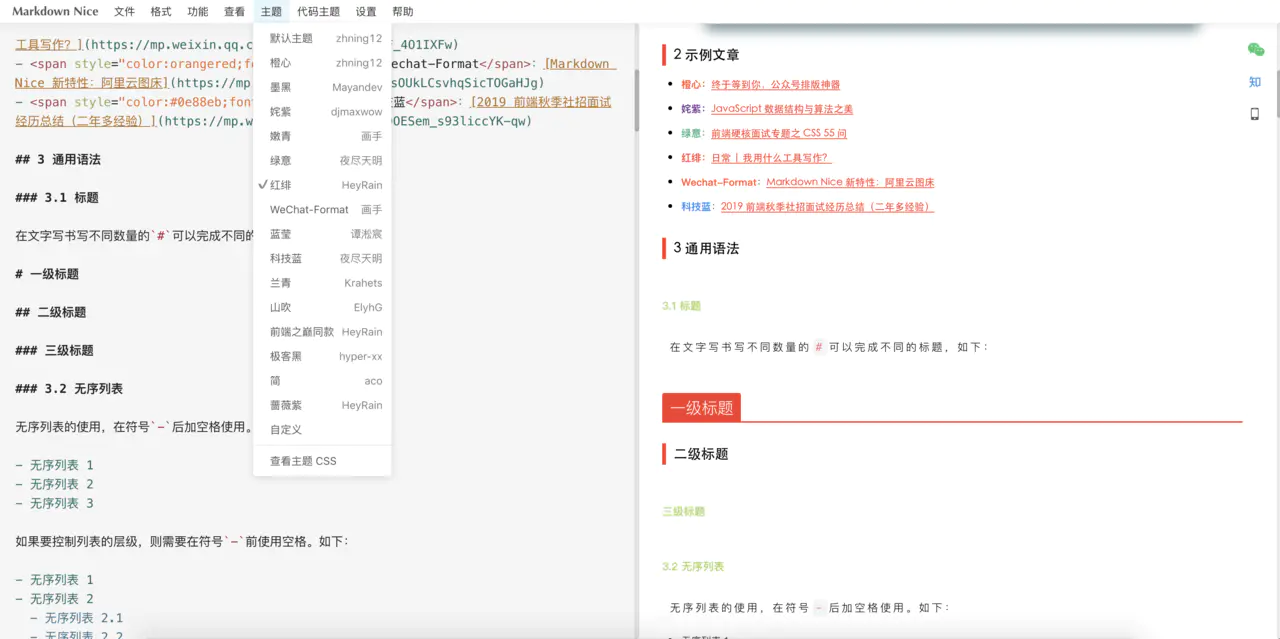Select the 简 theme by aco
Viewport: 1280px width, 639px height.
pyautogui.click(x=322, y=381)
